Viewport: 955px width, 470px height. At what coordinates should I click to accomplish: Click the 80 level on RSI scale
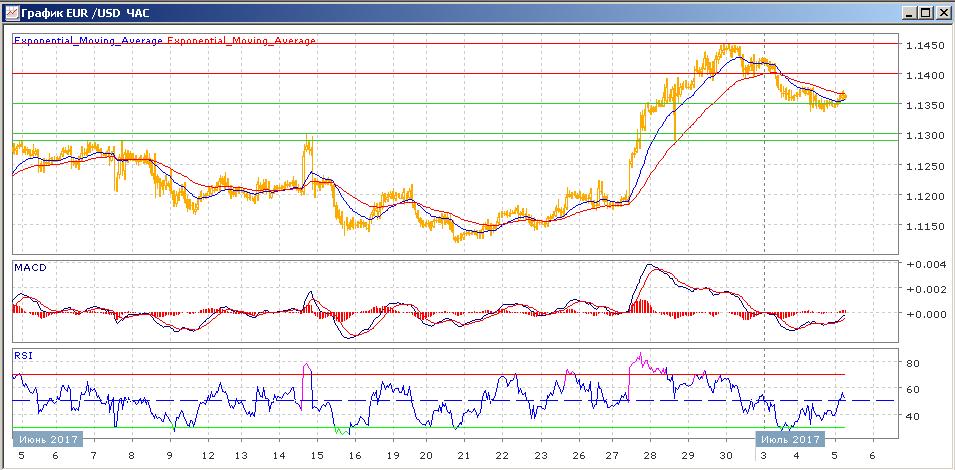click(x=910, y=363)
